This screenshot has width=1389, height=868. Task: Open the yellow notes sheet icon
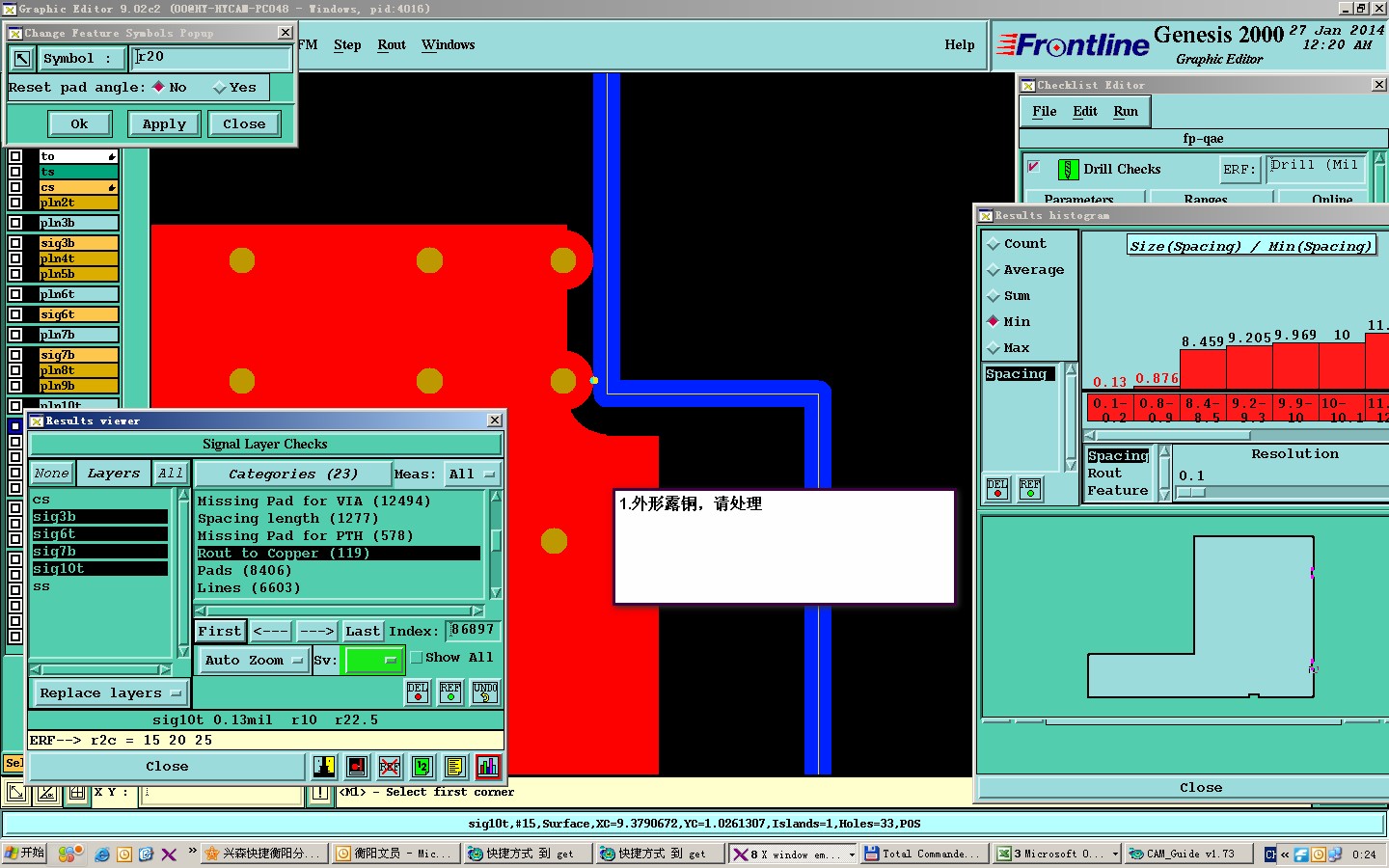(x=455, y=767)
